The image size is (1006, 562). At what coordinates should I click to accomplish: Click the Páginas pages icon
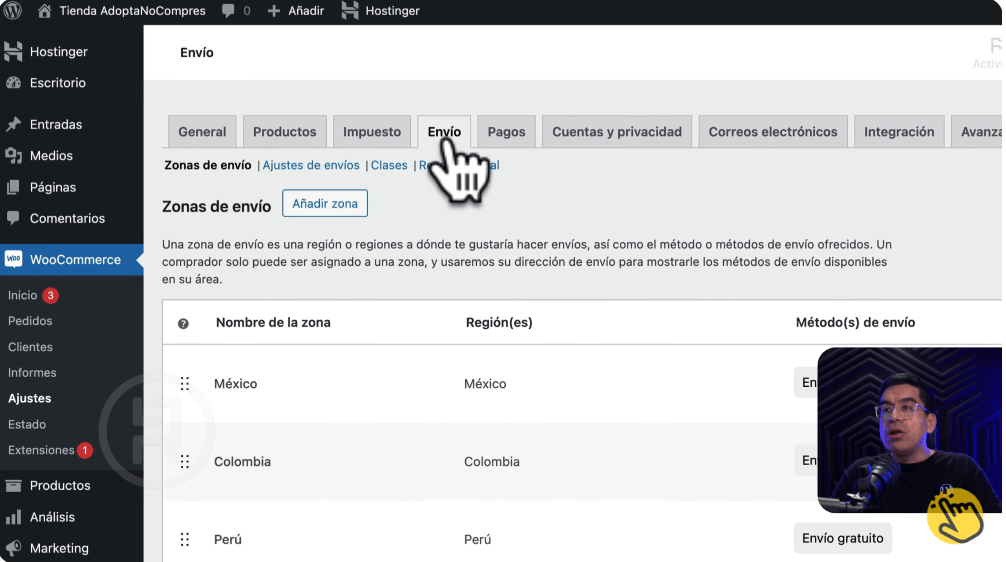[x=13, y=187]
